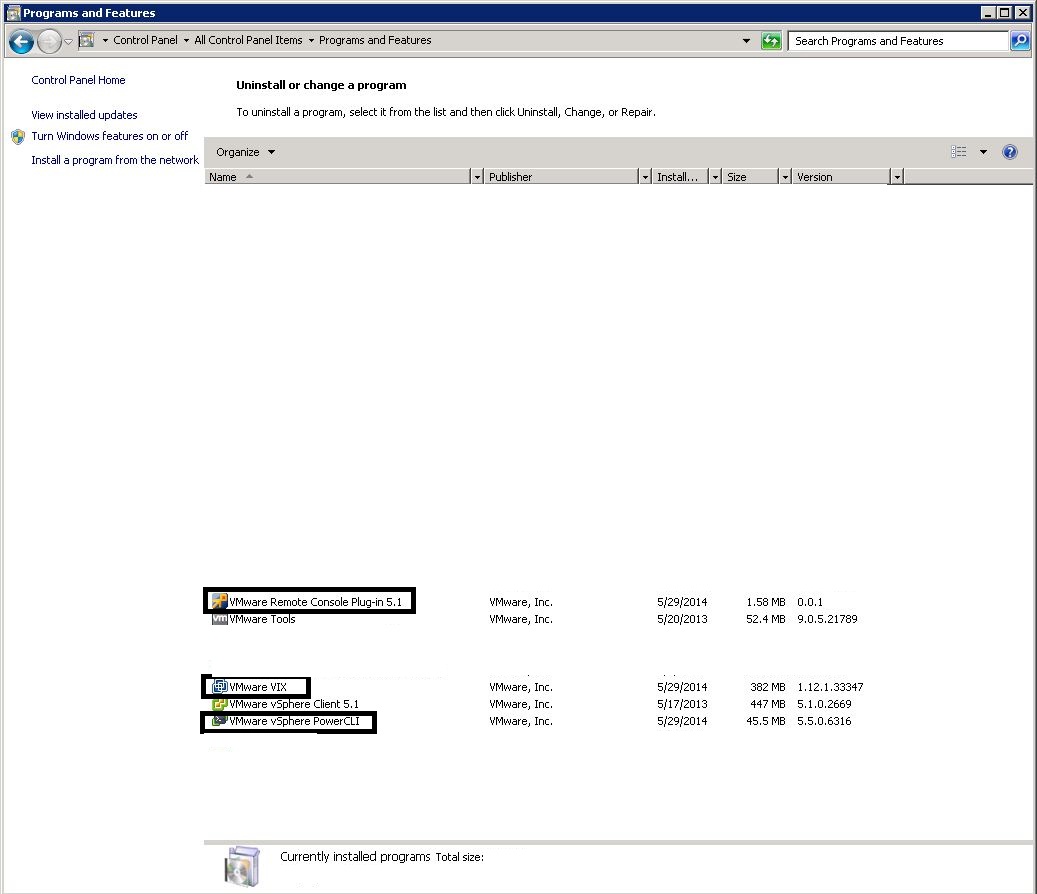Click the VMware Remote Console Plug-in icon

[x=219, y=602]
